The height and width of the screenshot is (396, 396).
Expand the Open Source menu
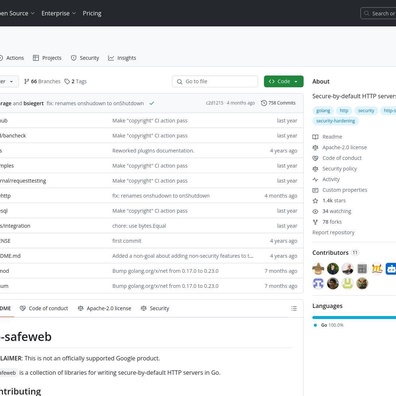coord(17,13)
